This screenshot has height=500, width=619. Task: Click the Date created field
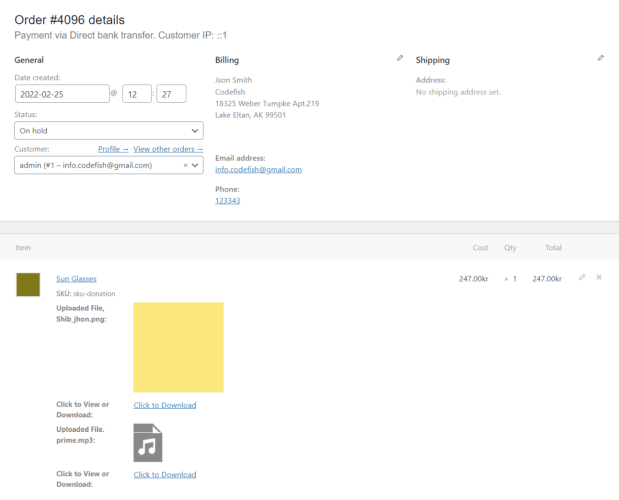click(x=62, y=94)
